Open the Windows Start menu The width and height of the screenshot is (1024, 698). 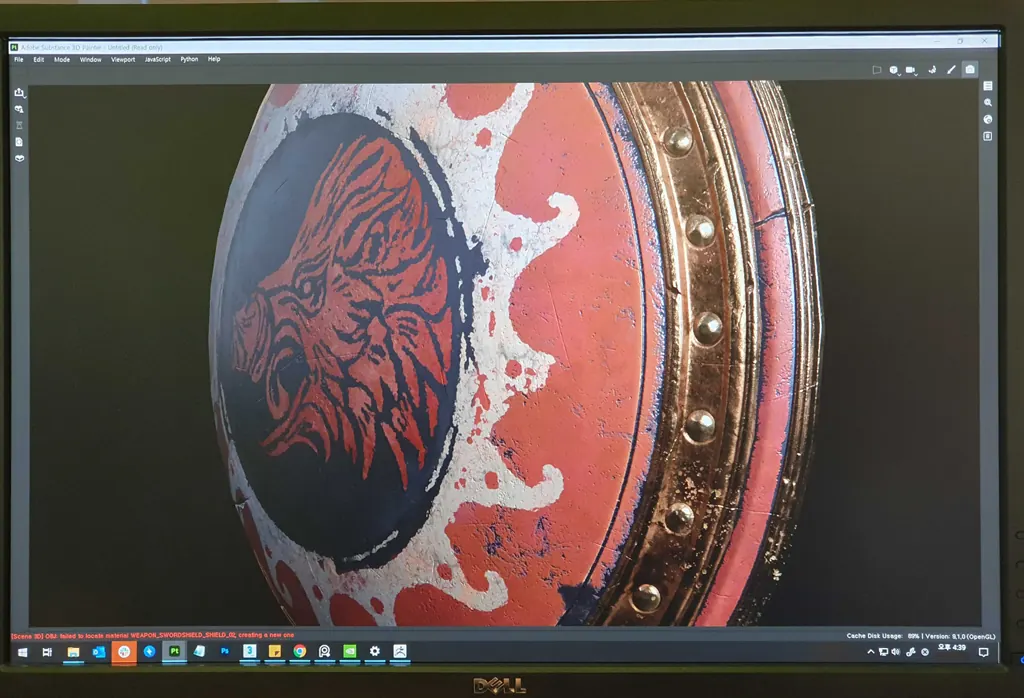(22, 652)
